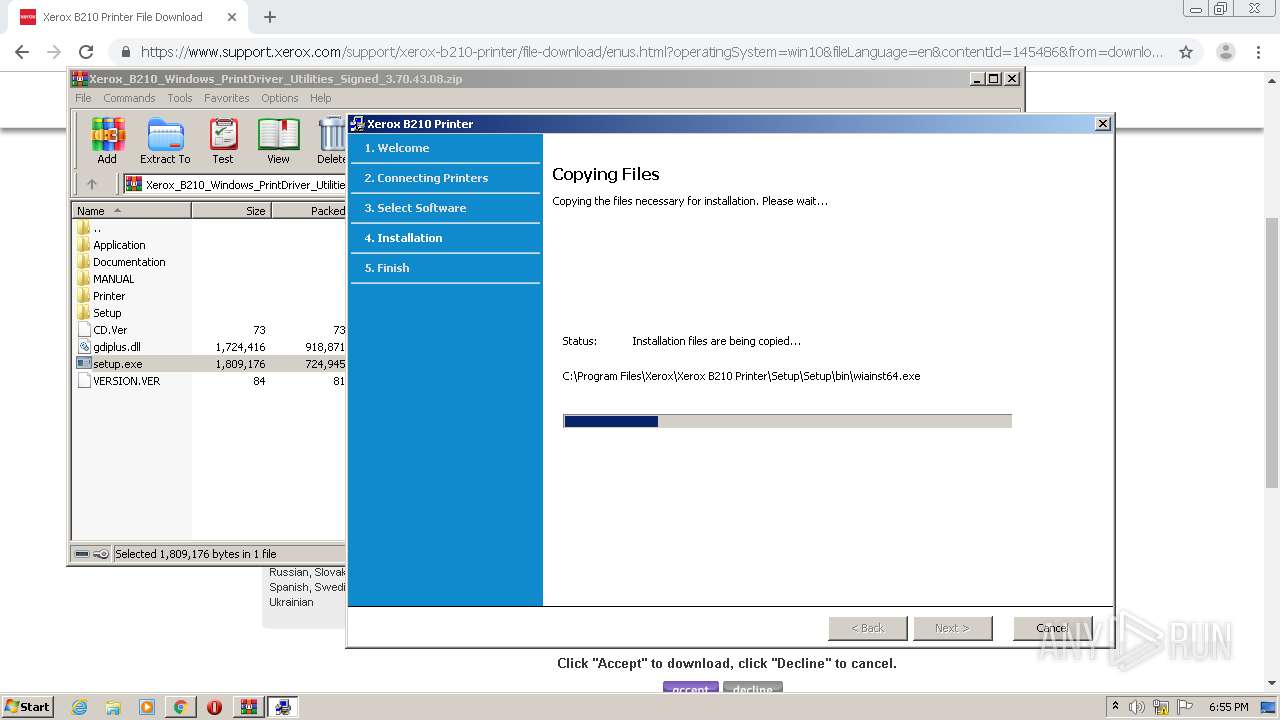Close the Xerox browser tab
The height and width of the screenshot is (720, 1280).
tap(232, 17)
